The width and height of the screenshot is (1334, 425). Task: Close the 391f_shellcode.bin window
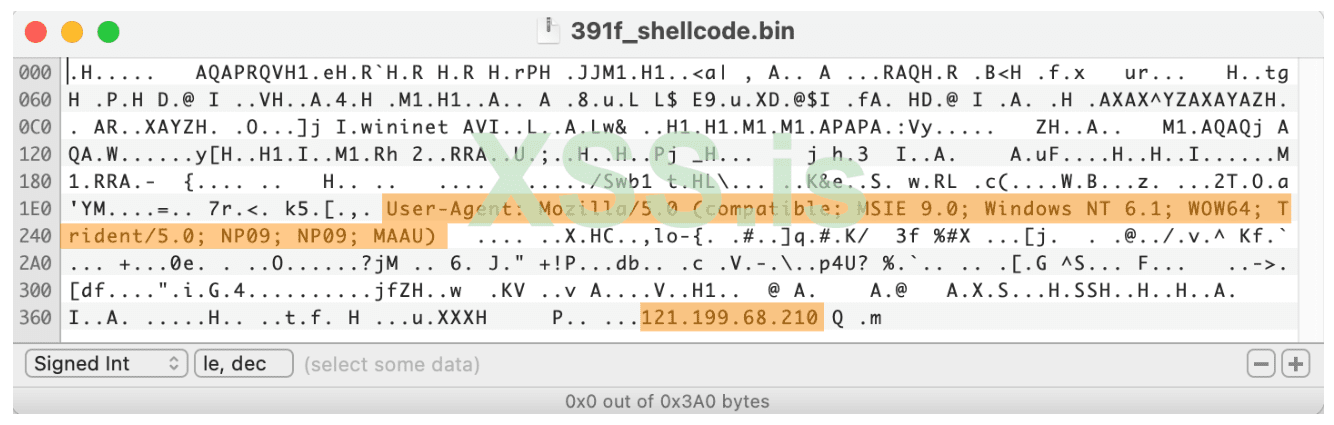(36, 32)
